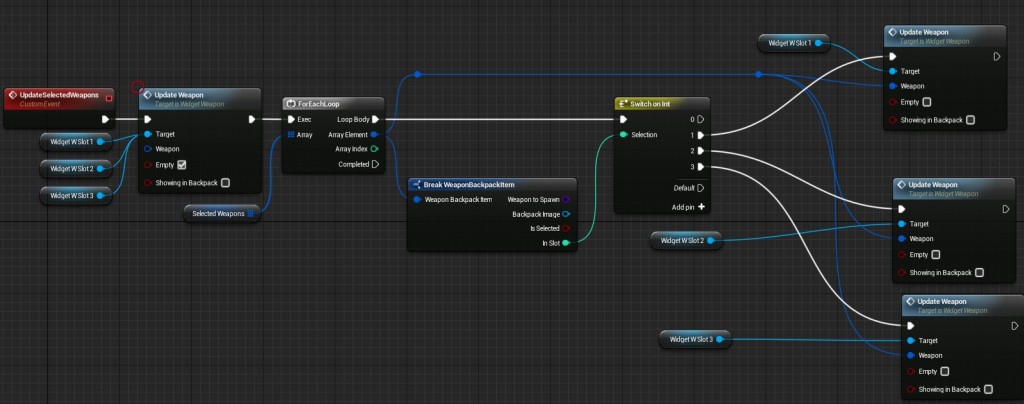Click the Backpack Image output pin

(566, 214)
